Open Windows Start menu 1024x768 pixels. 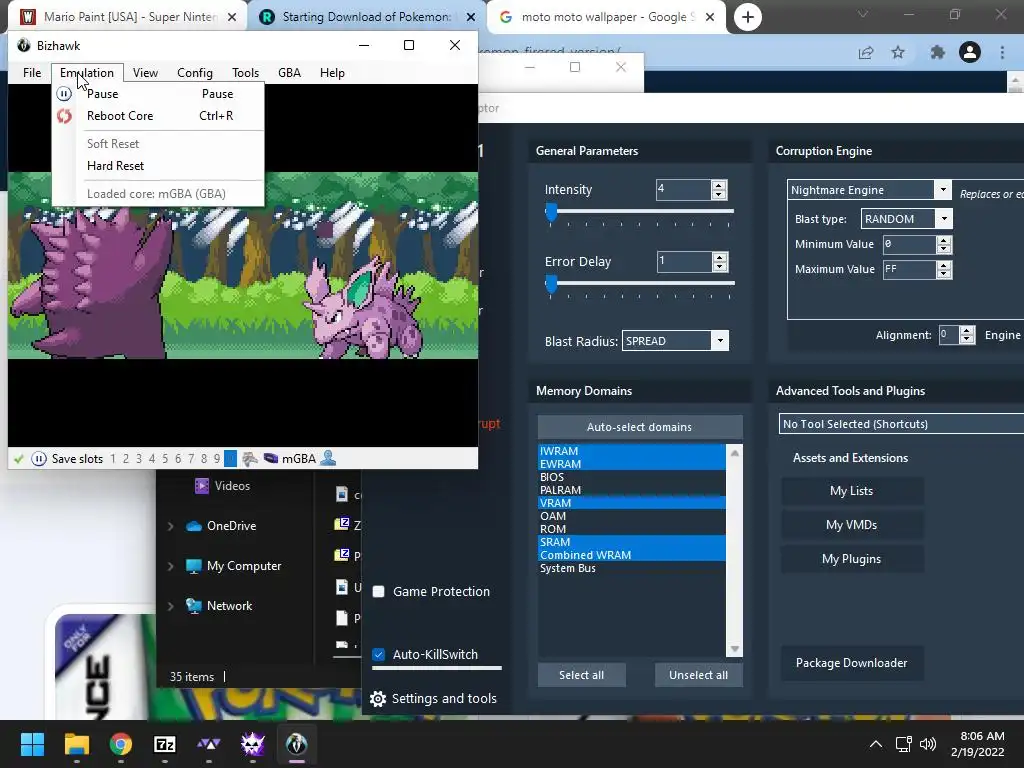pyautogui.click(x=32, y=744)
